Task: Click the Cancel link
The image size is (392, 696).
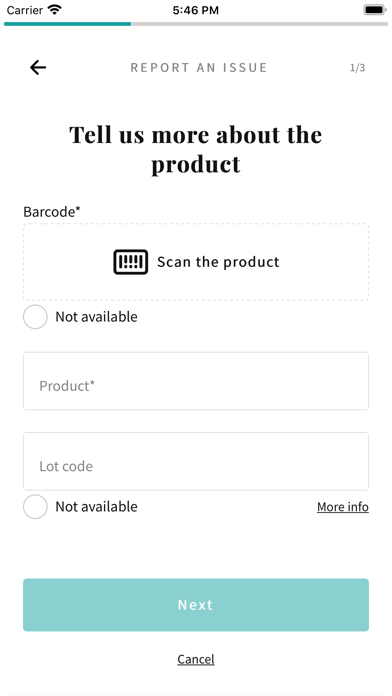Action: point(196,659)
